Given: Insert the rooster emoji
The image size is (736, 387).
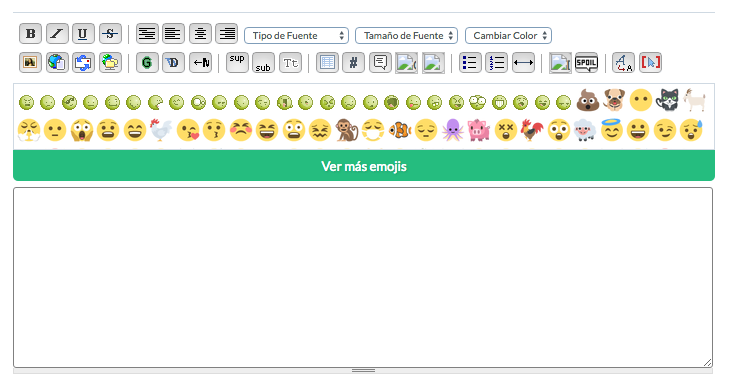Looking at the screenshot, I should click(x=532, y=130).
